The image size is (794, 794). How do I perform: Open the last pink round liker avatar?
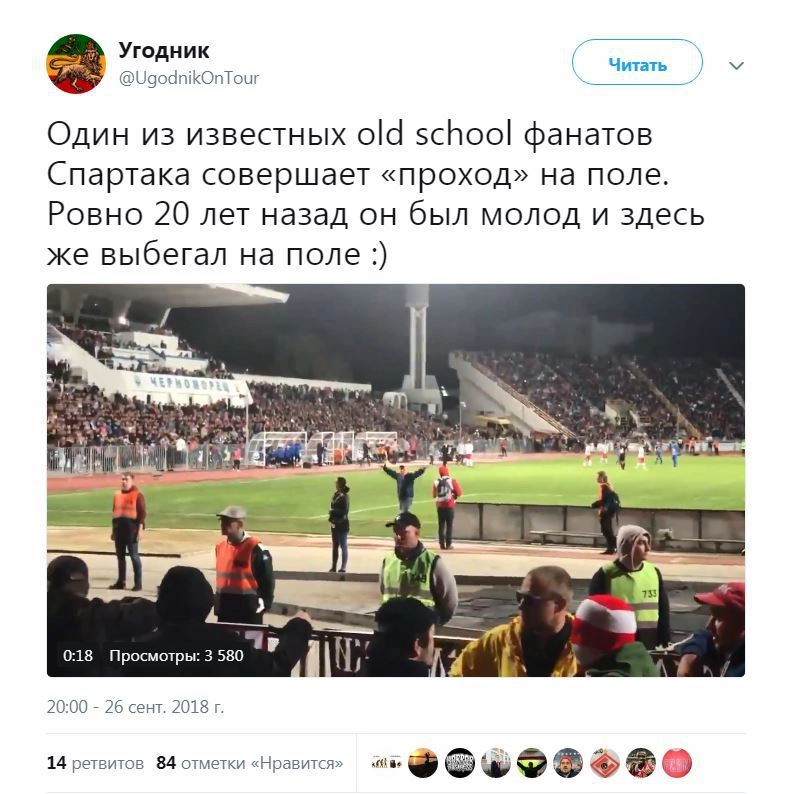click(x=677, y=763)
